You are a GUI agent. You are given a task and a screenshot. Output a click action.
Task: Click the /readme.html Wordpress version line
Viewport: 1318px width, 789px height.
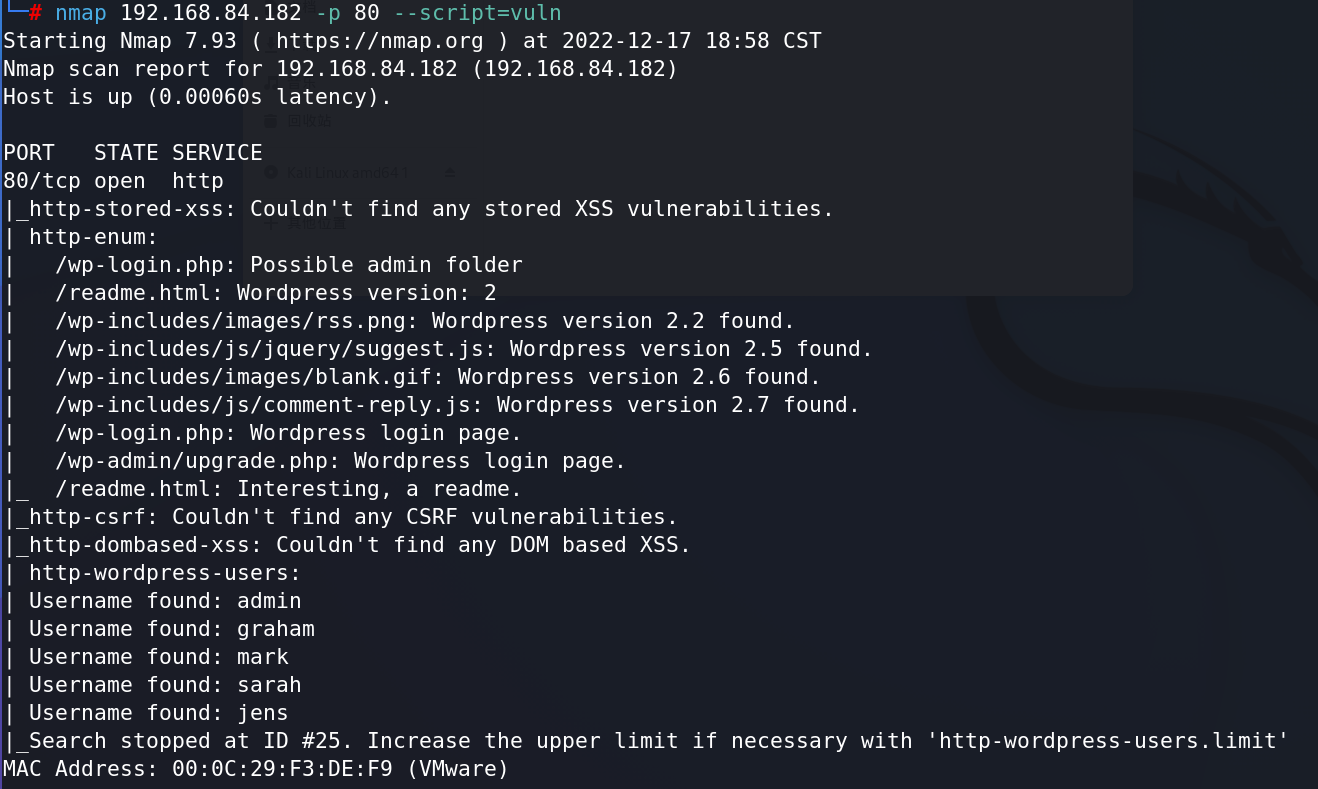(x=276, y=293)
